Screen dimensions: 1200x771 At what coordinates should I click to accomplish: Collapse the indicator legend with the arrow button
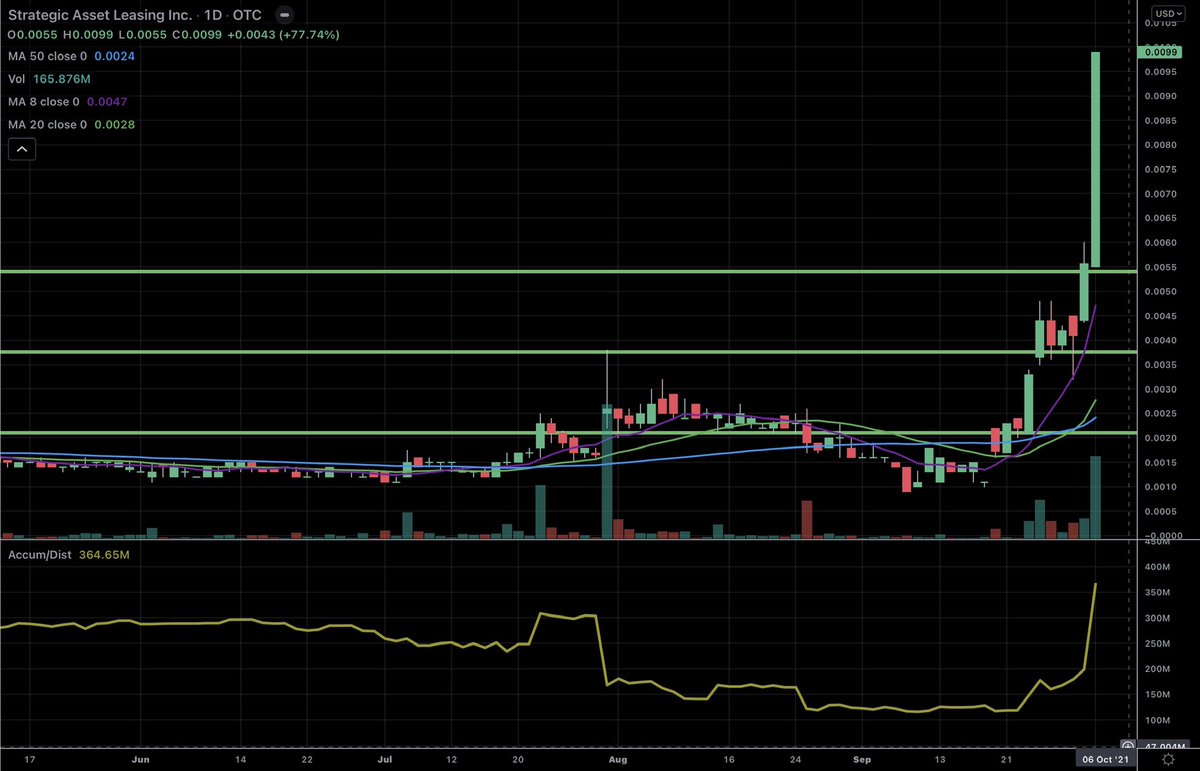pos(22,150)
